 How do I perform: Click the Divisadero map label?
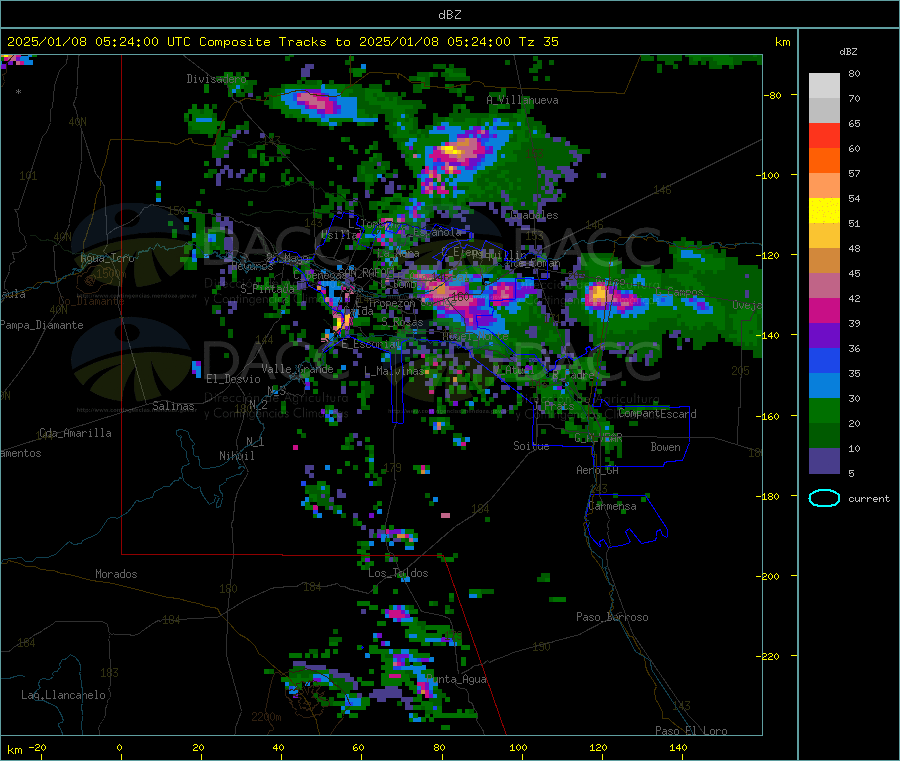pyautogui.click(x=216, y=79)
